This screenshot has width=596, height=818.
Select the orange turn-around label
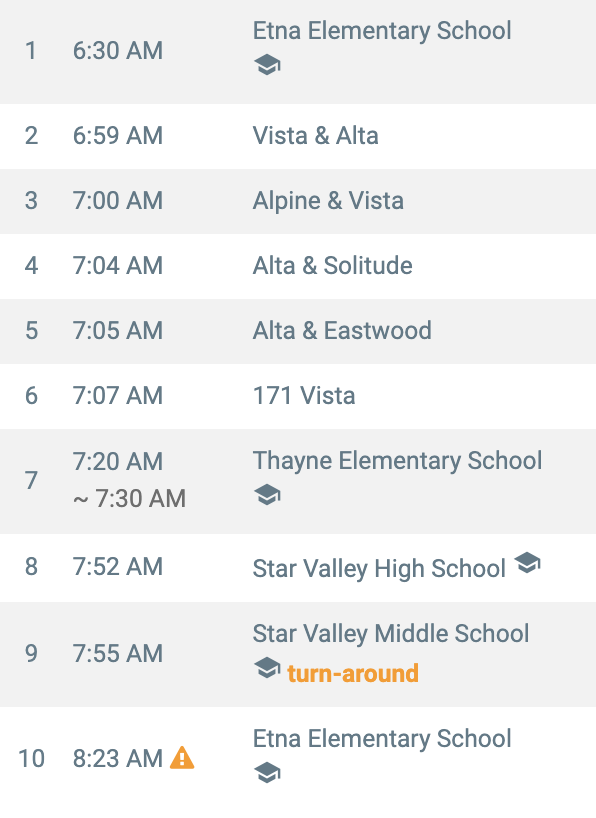(353, 673)
